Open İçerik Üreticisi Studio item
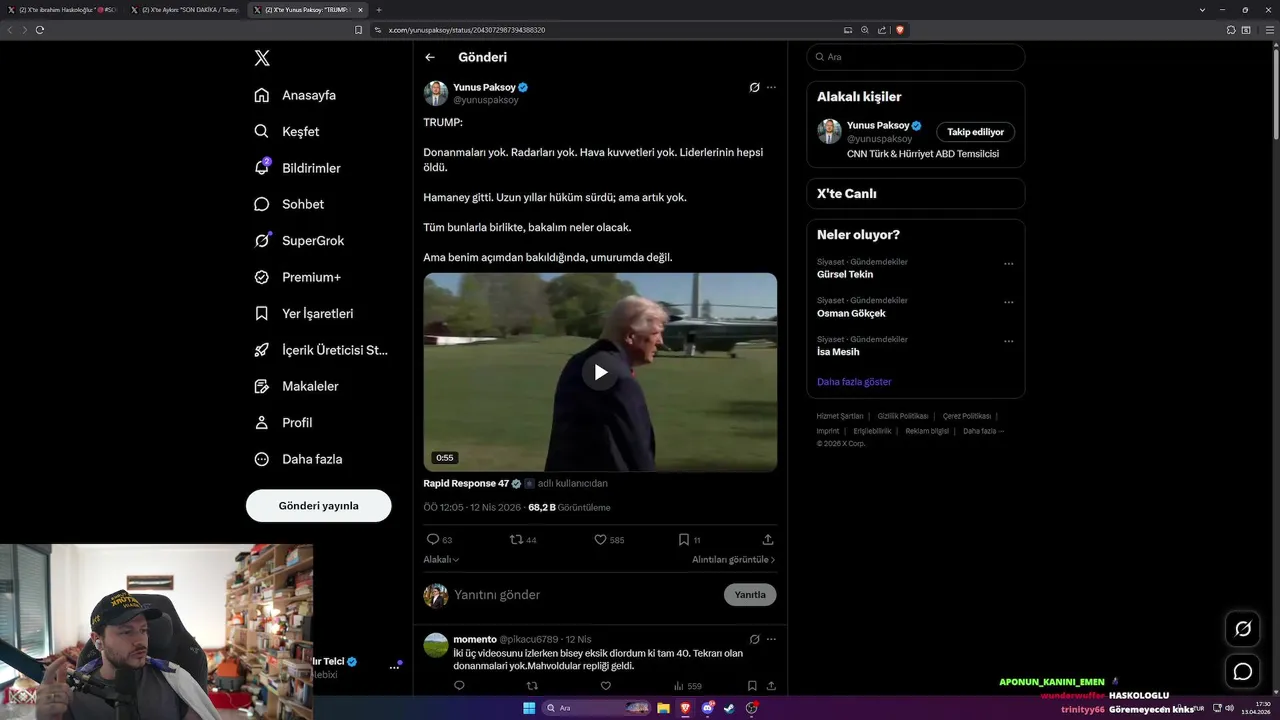The height and width of the screenshot is (720, 1280). point(321,350)
